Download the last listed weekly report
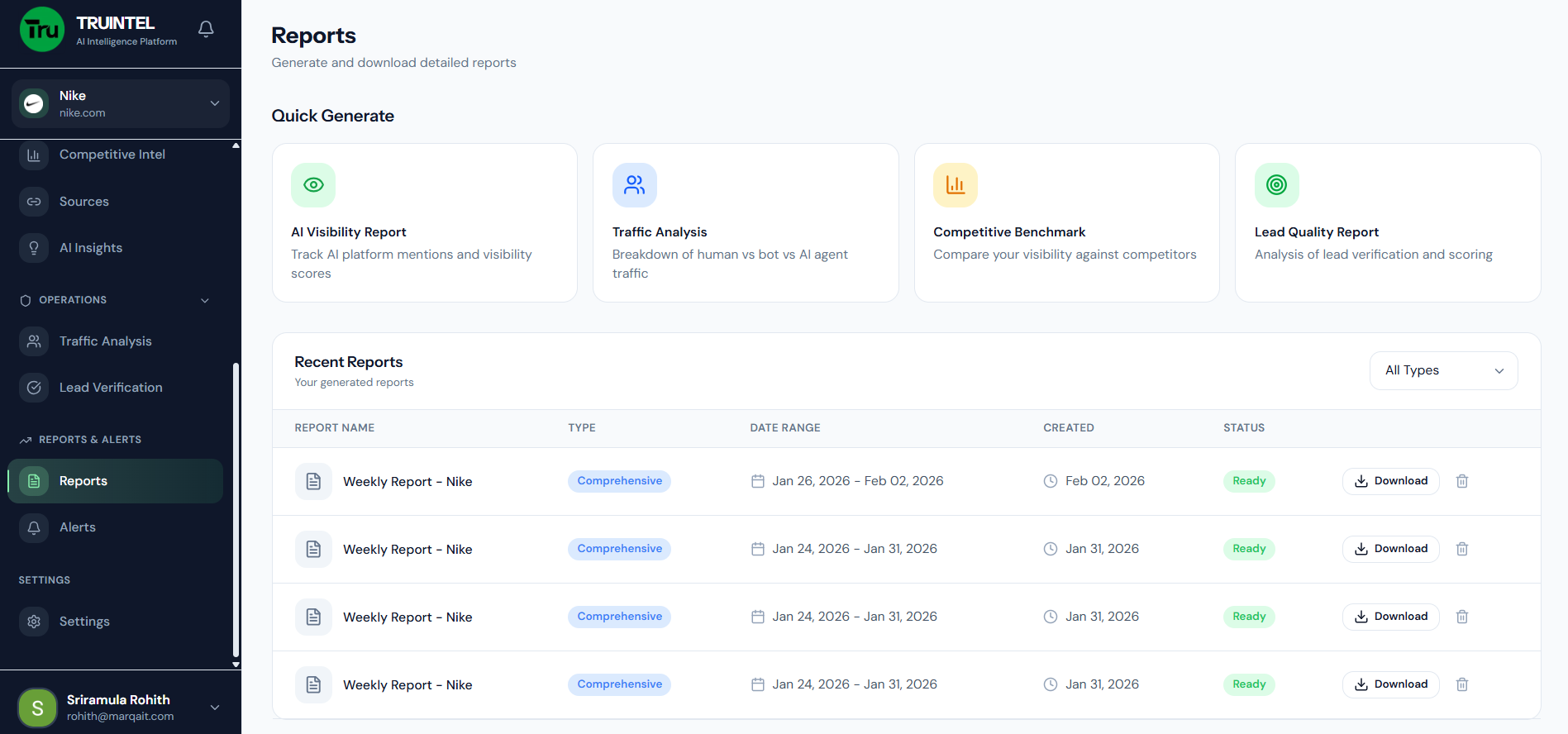Image resolution: width=1568 pixels, height=734 pixels. (x=1390, y=684)
